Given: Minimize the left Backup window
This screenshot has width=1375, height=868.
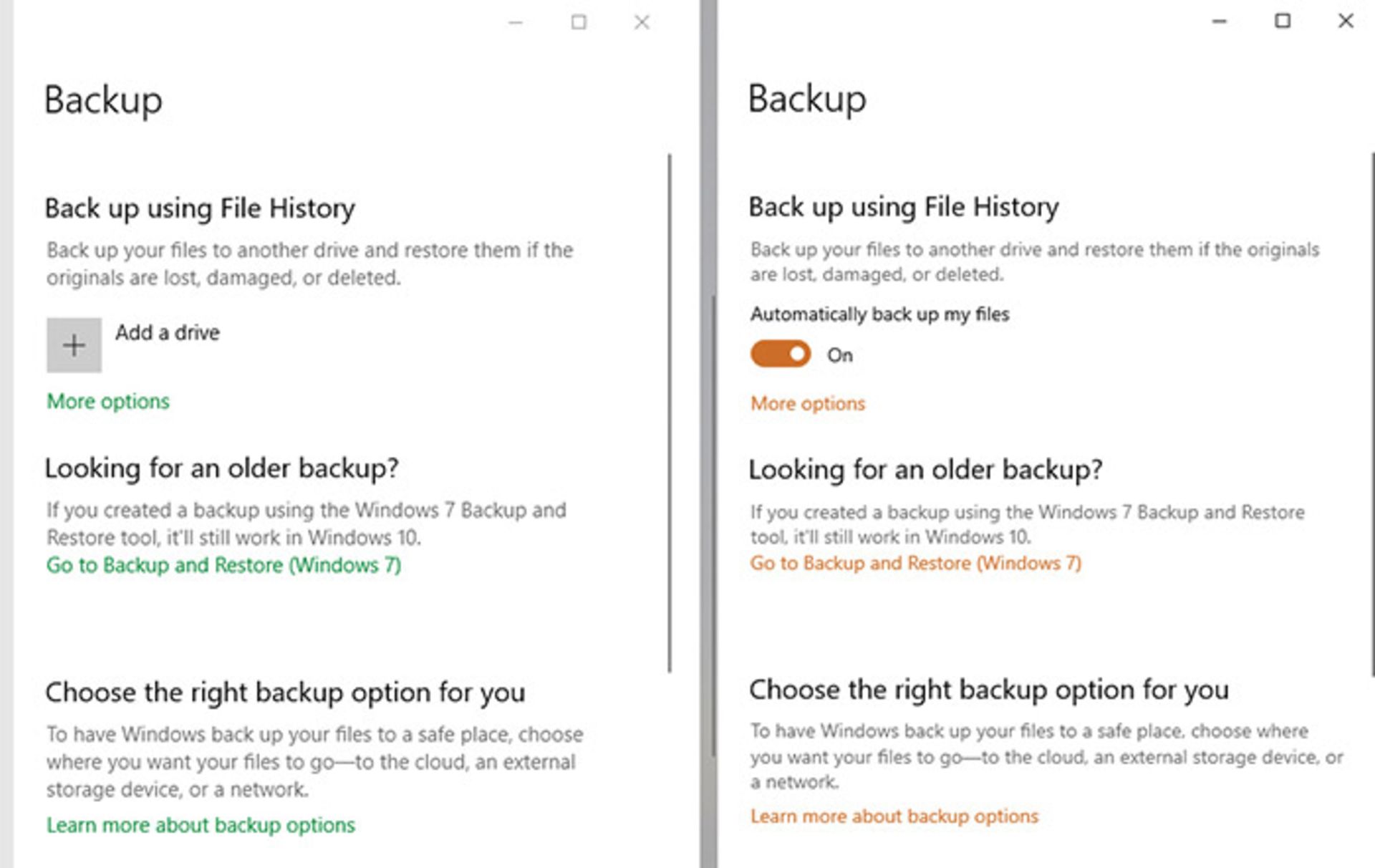Looking at the screenshot, I should click(x=516, y=23).
